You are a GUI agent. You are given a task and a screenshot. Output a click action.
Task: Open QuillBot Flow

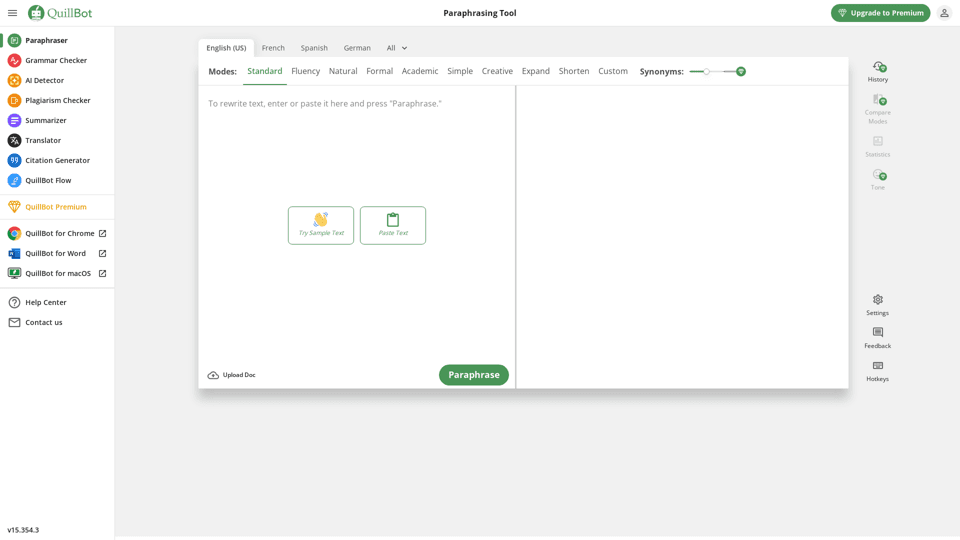click(x=57, y=181)
